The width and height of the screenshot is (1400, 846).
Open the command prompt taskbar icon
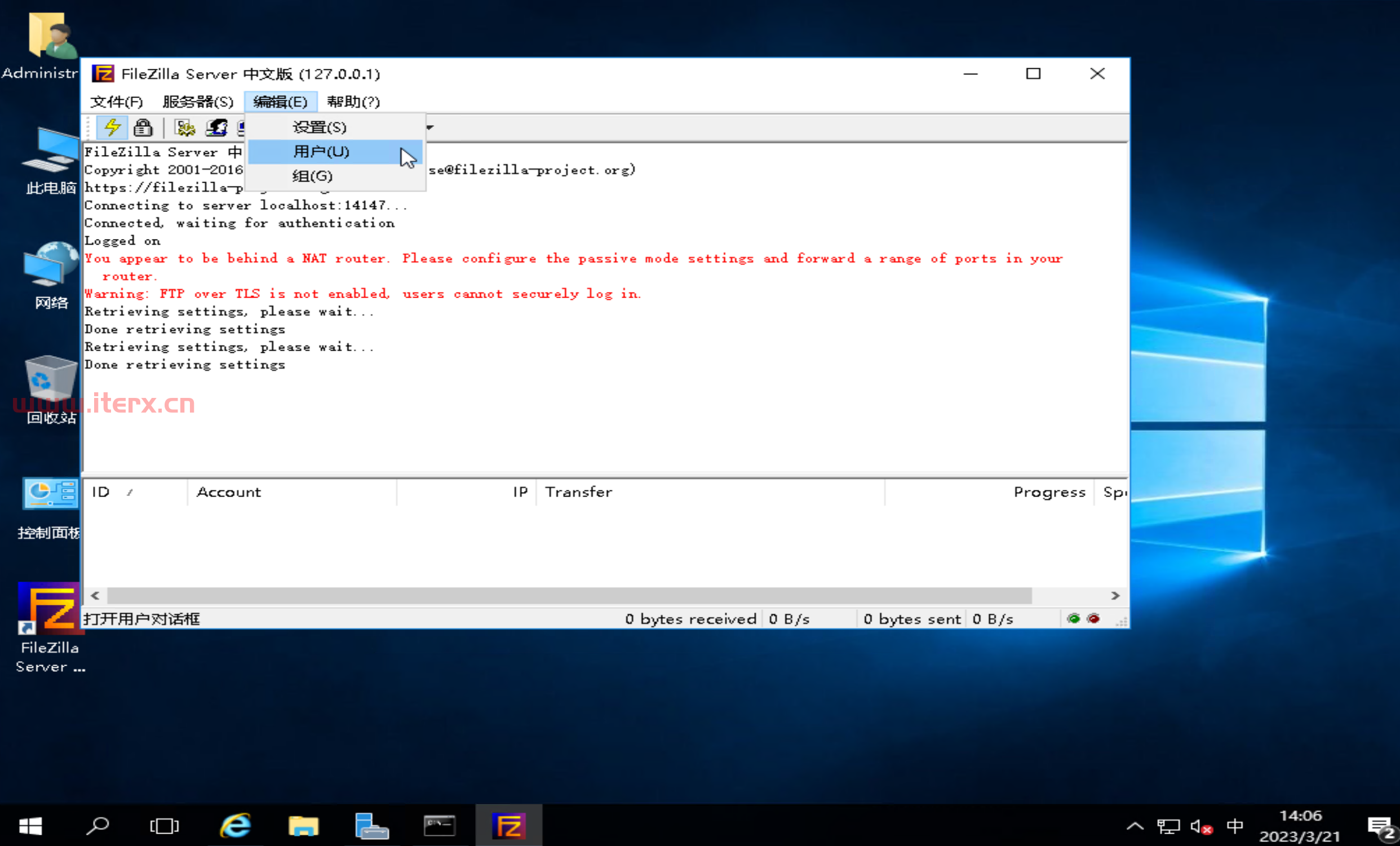click(439, 826)
